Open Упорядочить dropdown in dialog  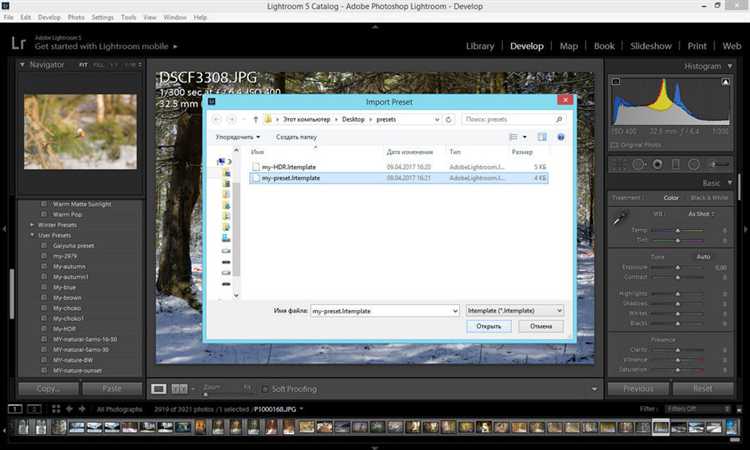tap(238, 137)
